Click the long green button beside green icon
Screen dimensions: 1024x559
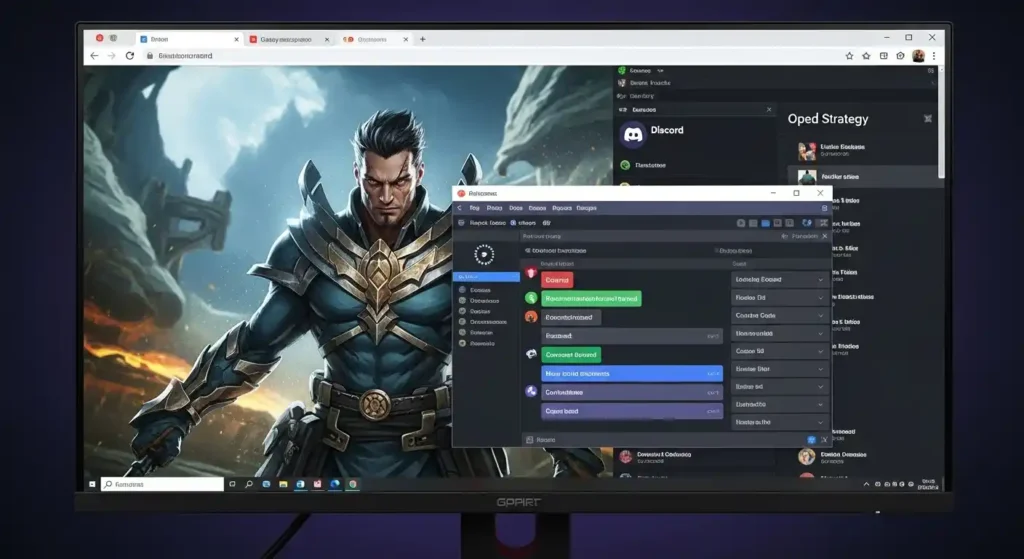point(591,298)
